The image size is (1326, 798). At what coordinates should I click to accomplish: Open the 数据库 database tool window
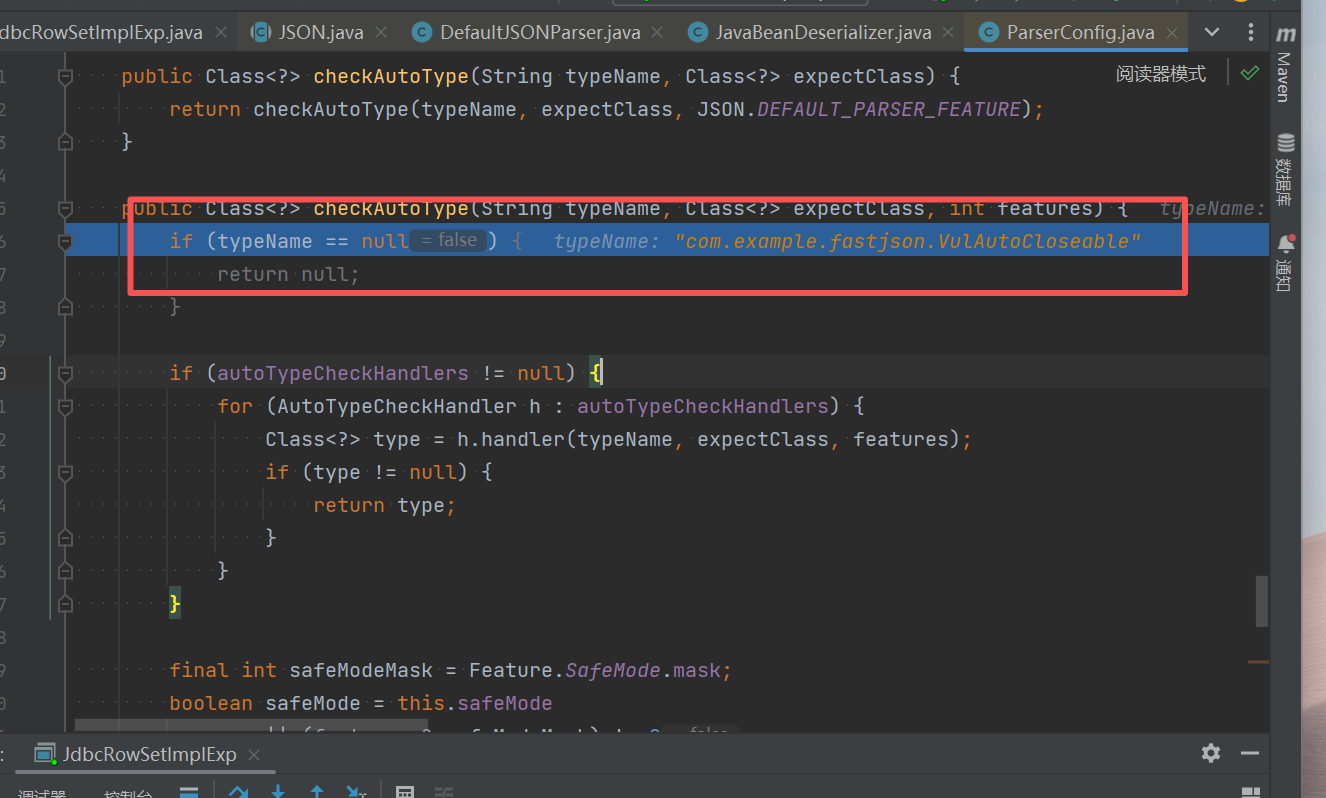pos(1285,172)
